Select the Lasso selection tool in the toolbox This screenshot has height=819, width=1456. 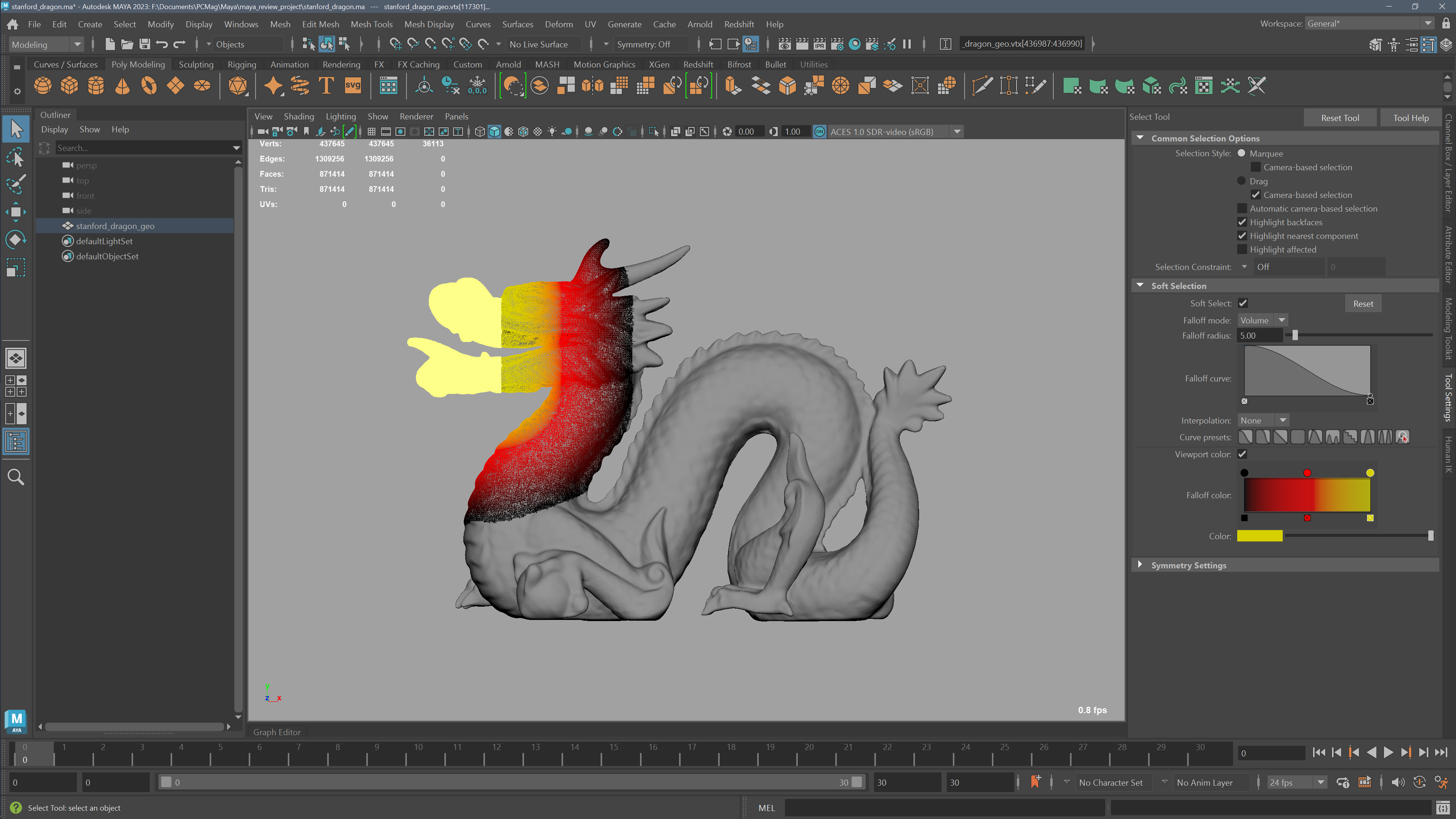pos(16,157)
